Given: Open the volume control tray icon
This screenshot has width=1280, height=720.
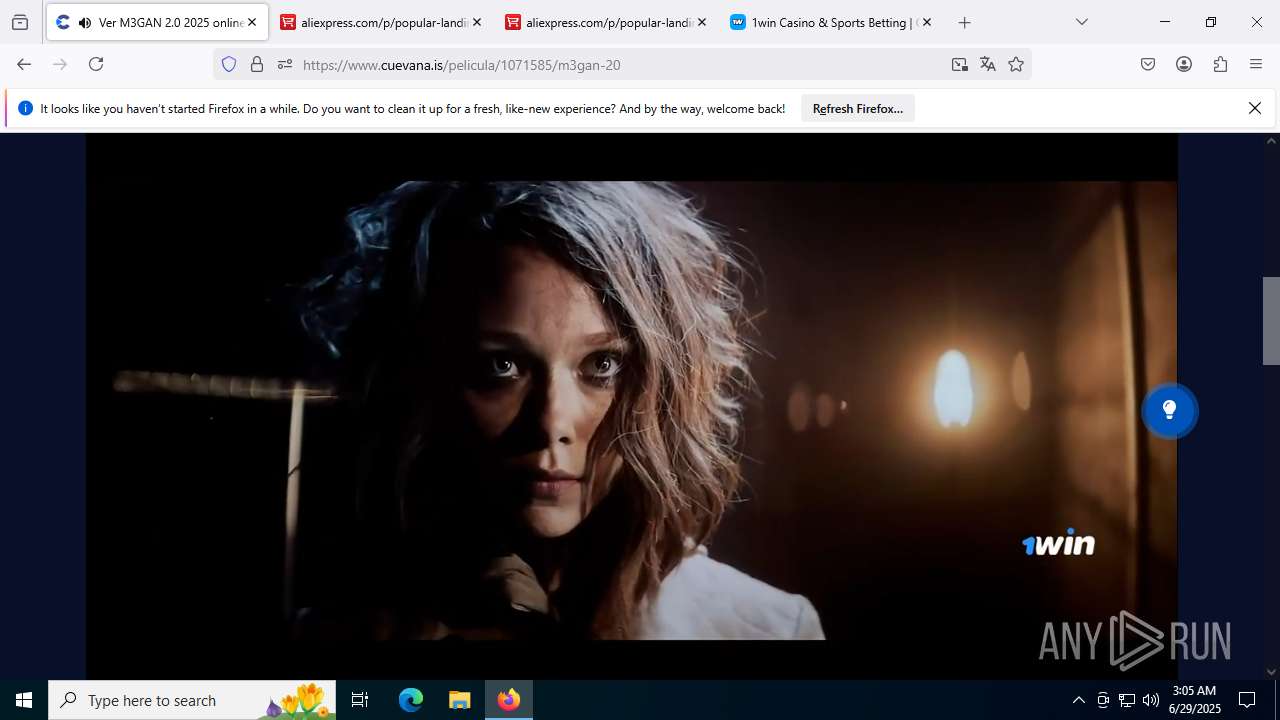Looking at the screenshot, I should coord(1151,700).
